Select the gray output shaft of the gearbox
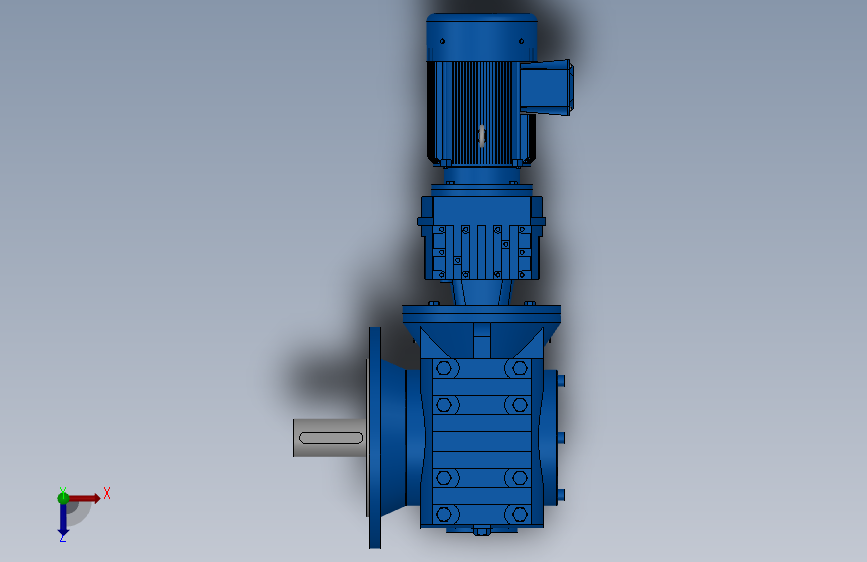 point(329,438)
